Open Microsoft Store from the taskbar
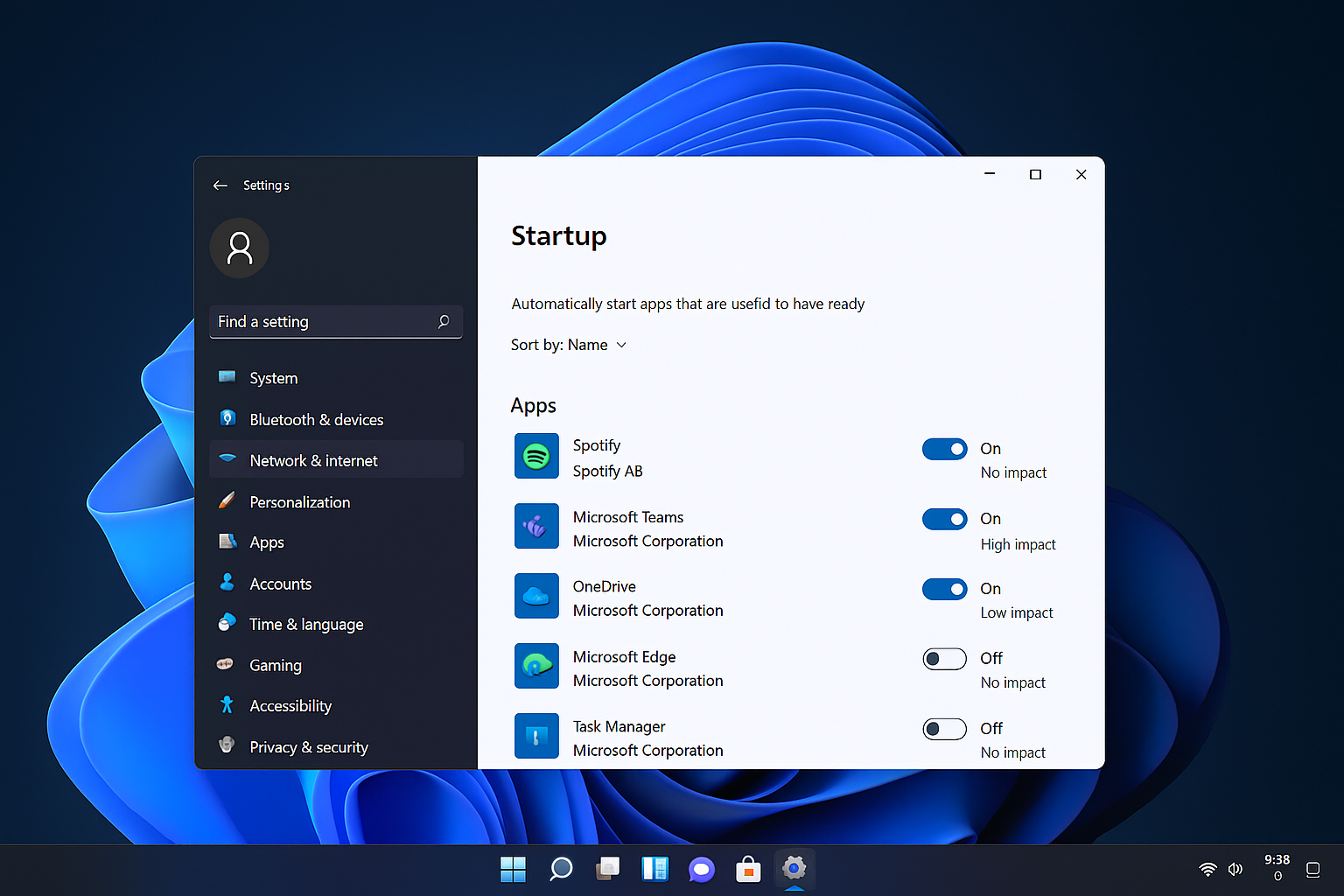The width and height of the screenshot is (1344, 896). [748, 869]
